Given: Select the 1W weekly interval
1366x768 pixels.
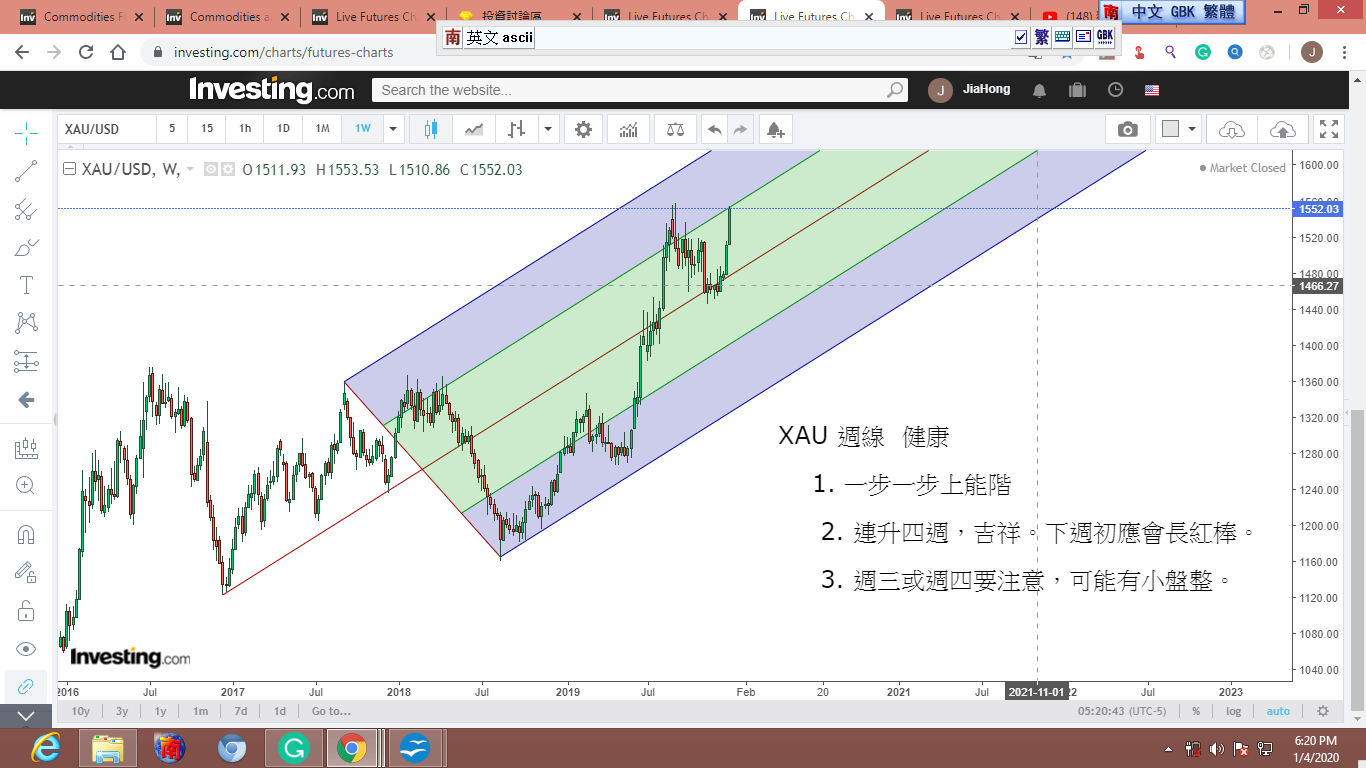Looking at the screenshot, I should pos(362,129).
